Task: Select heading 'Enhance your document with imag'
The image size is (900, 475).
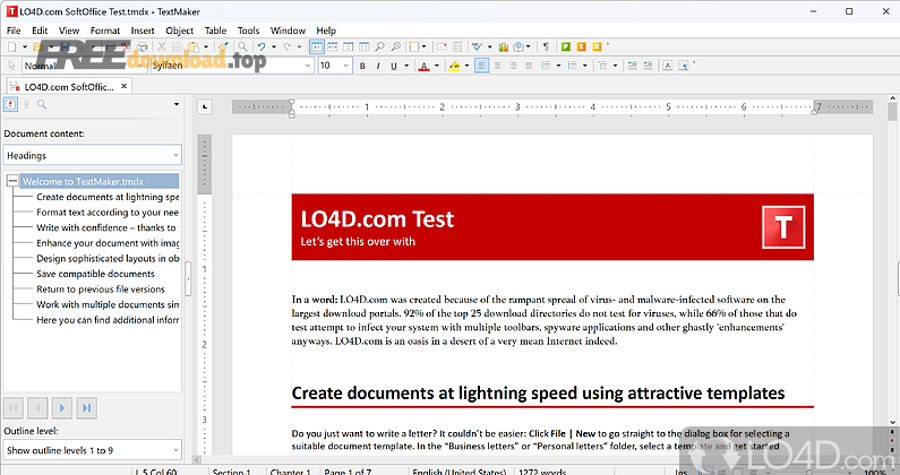Action: 107,243
